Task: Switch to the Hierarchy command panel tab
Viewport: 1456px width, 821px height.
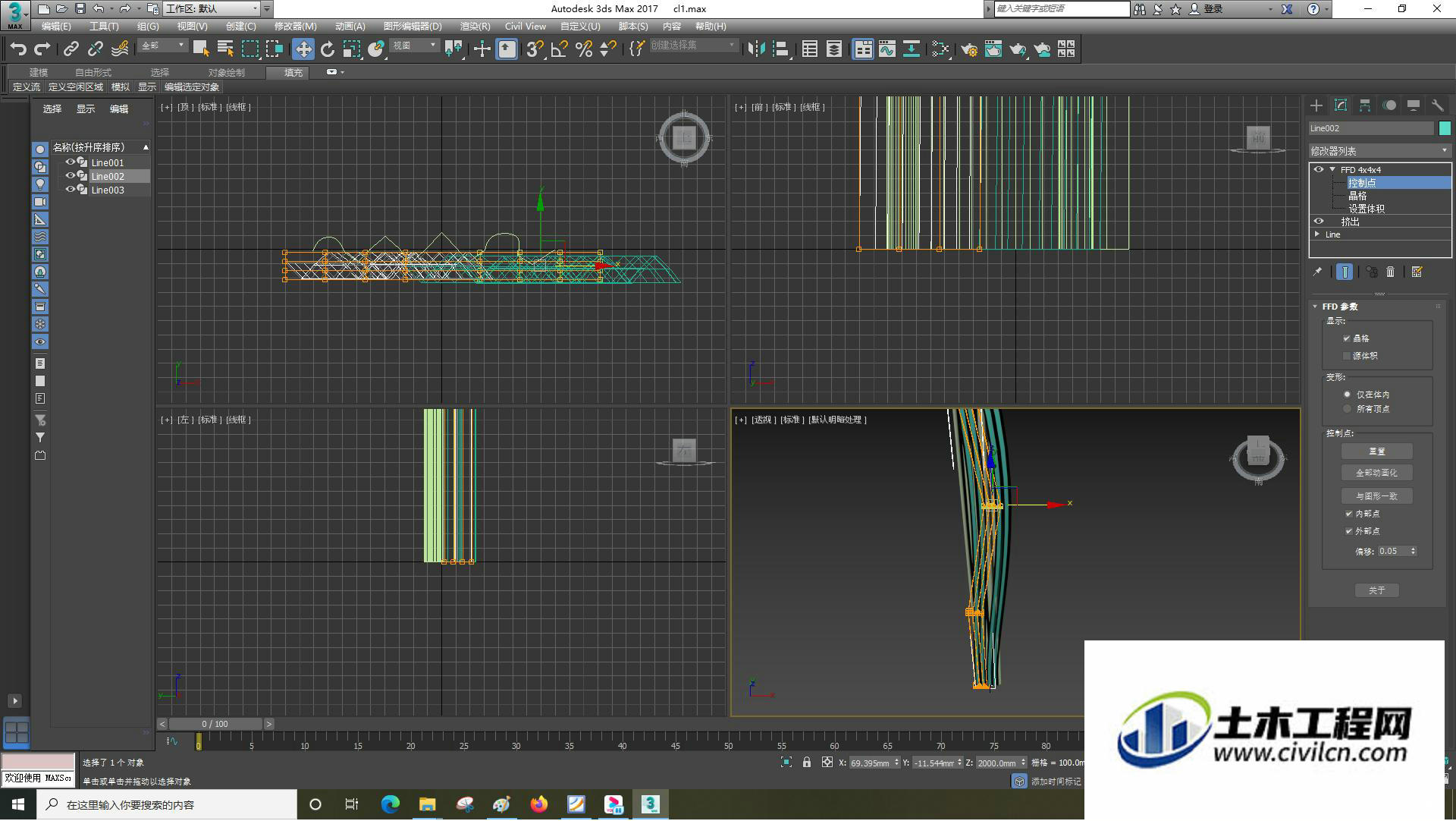Action: pos(1365,105)
